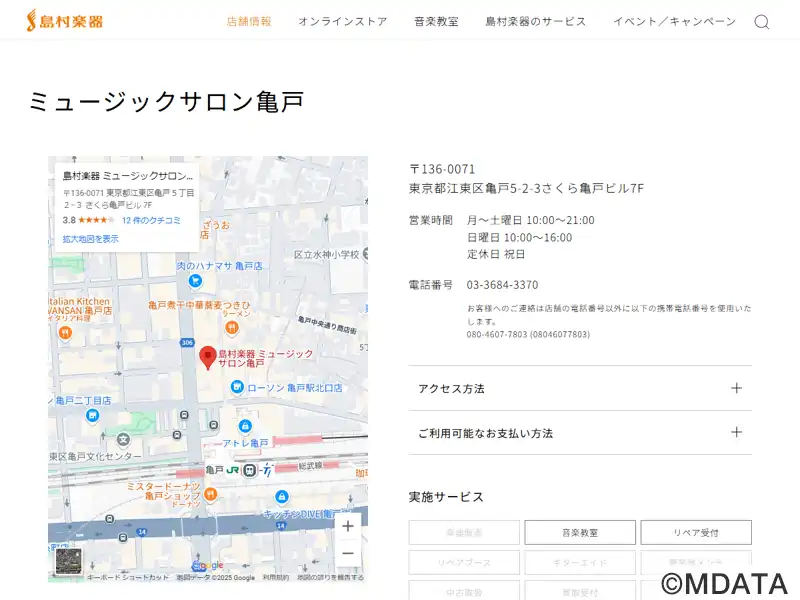Zoom in the map with plus button

click(348, 526)
